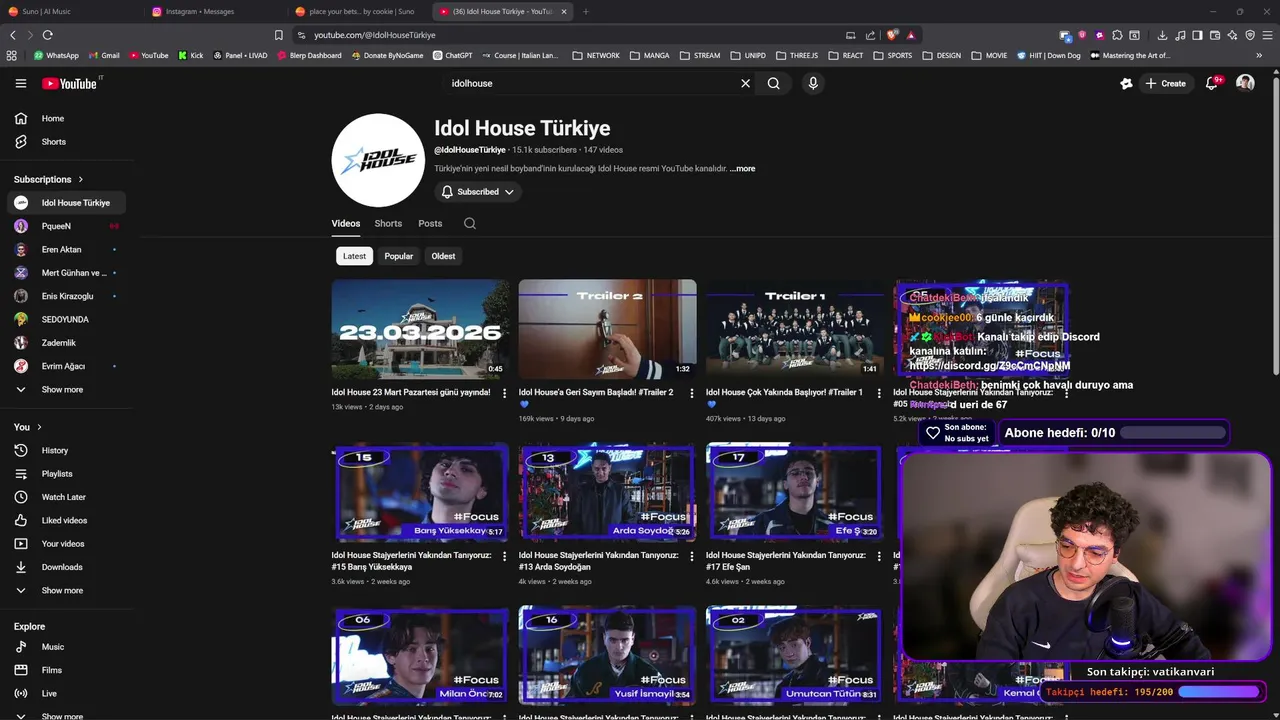
Task: Expand the Subscriptions section chevron
Action: coord(79,179)
